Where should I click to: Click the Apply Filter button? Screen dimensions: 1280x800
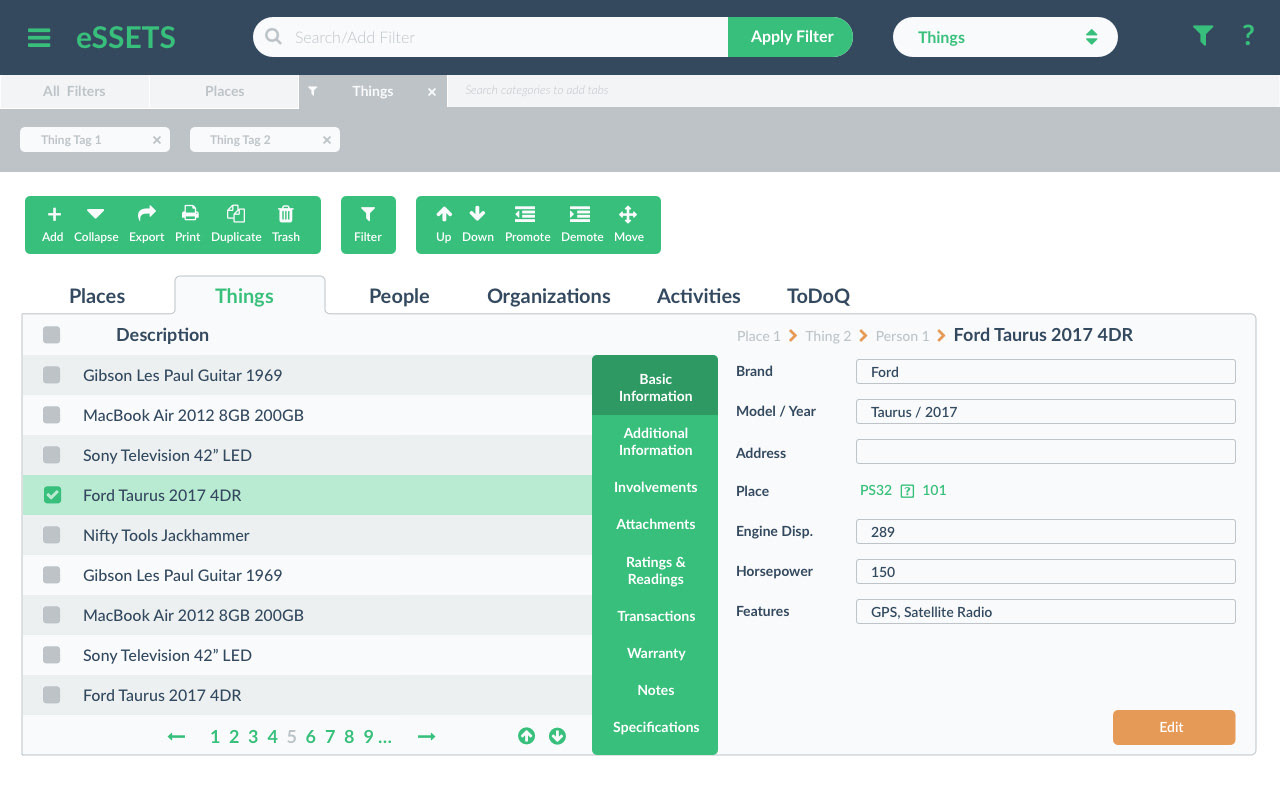791,37
